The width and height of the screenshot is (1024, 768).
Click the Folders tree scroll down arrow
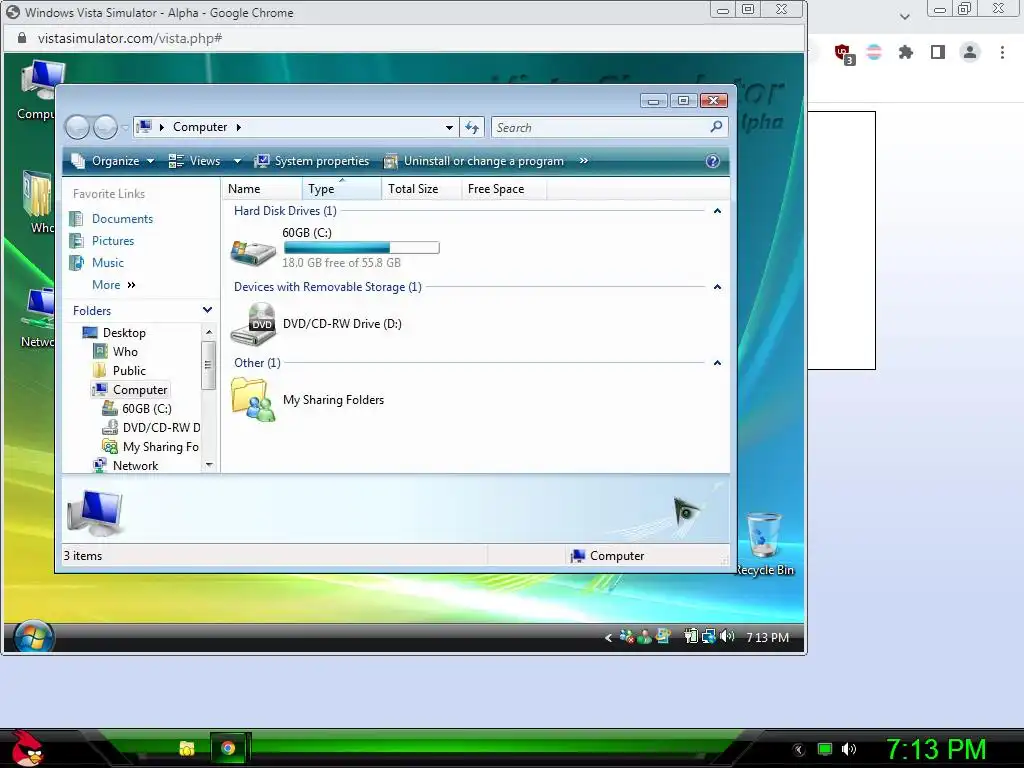click(209, 465)
